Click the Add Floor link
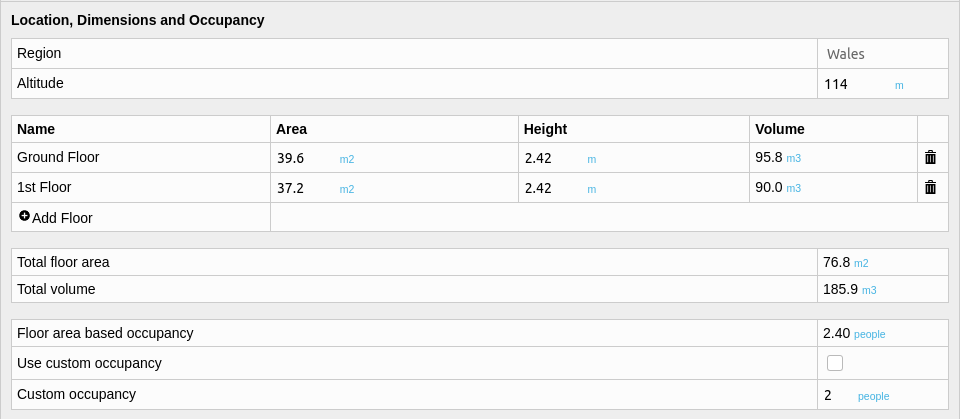The width and height of the screenshot is (960, 419). tap(56, 217)
